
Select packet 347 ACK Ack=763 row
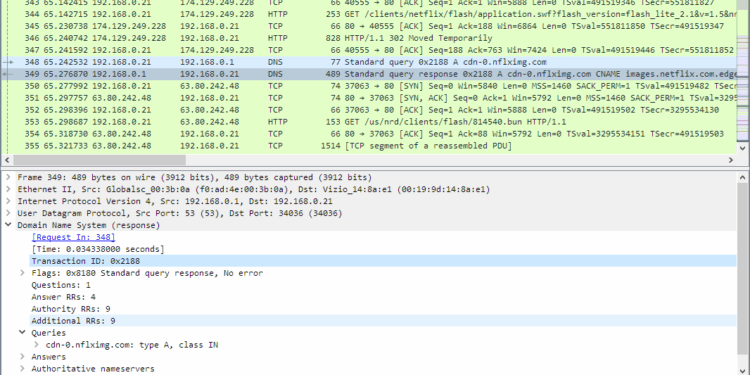coord(368,50)
